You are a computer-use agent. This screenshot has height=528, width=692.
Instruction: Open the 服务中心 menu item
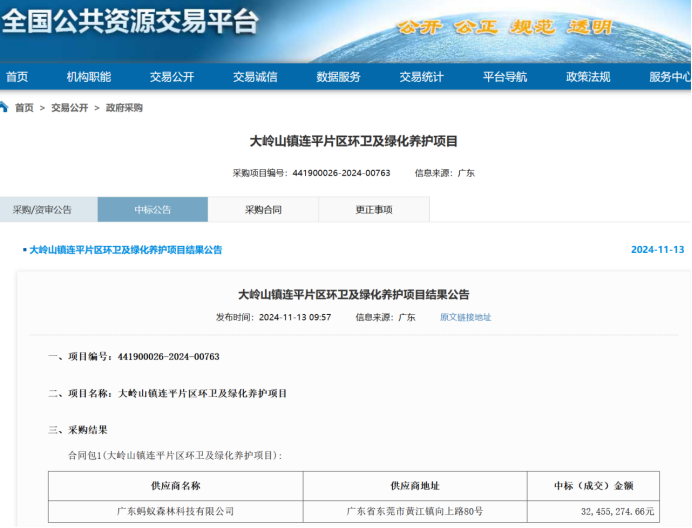670,77
